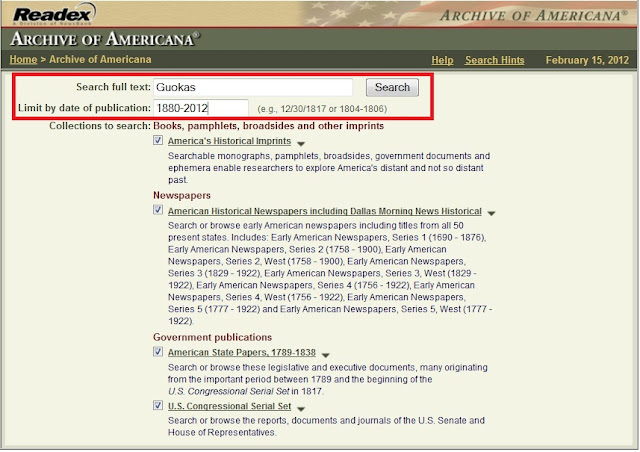Click the Newspapers section heading
Image resolution: width=640 pixels, height=452 pixels.
point(182,196)
